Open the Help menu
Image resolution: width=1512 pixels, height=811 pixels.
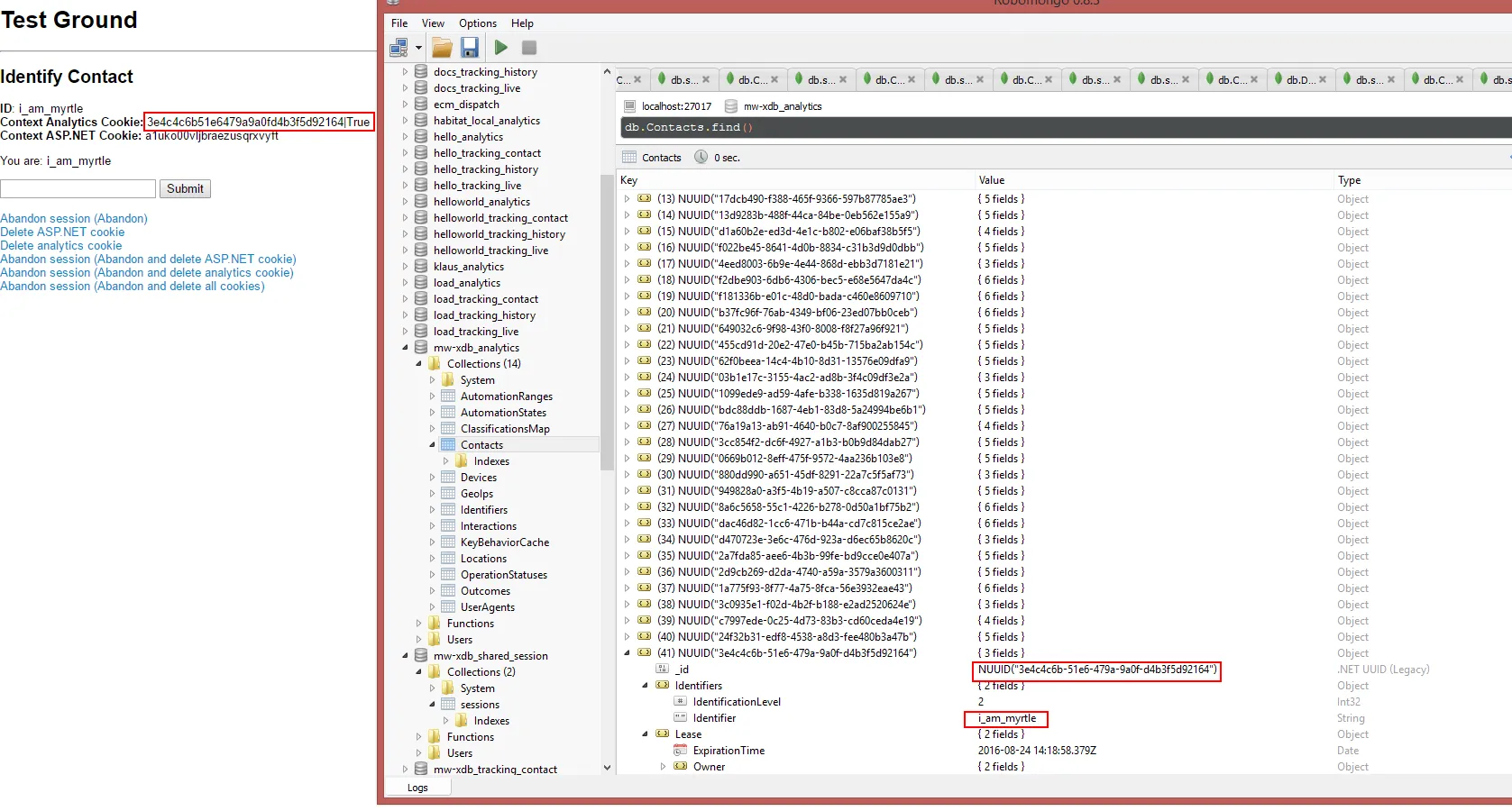click(x=522, y=23)
